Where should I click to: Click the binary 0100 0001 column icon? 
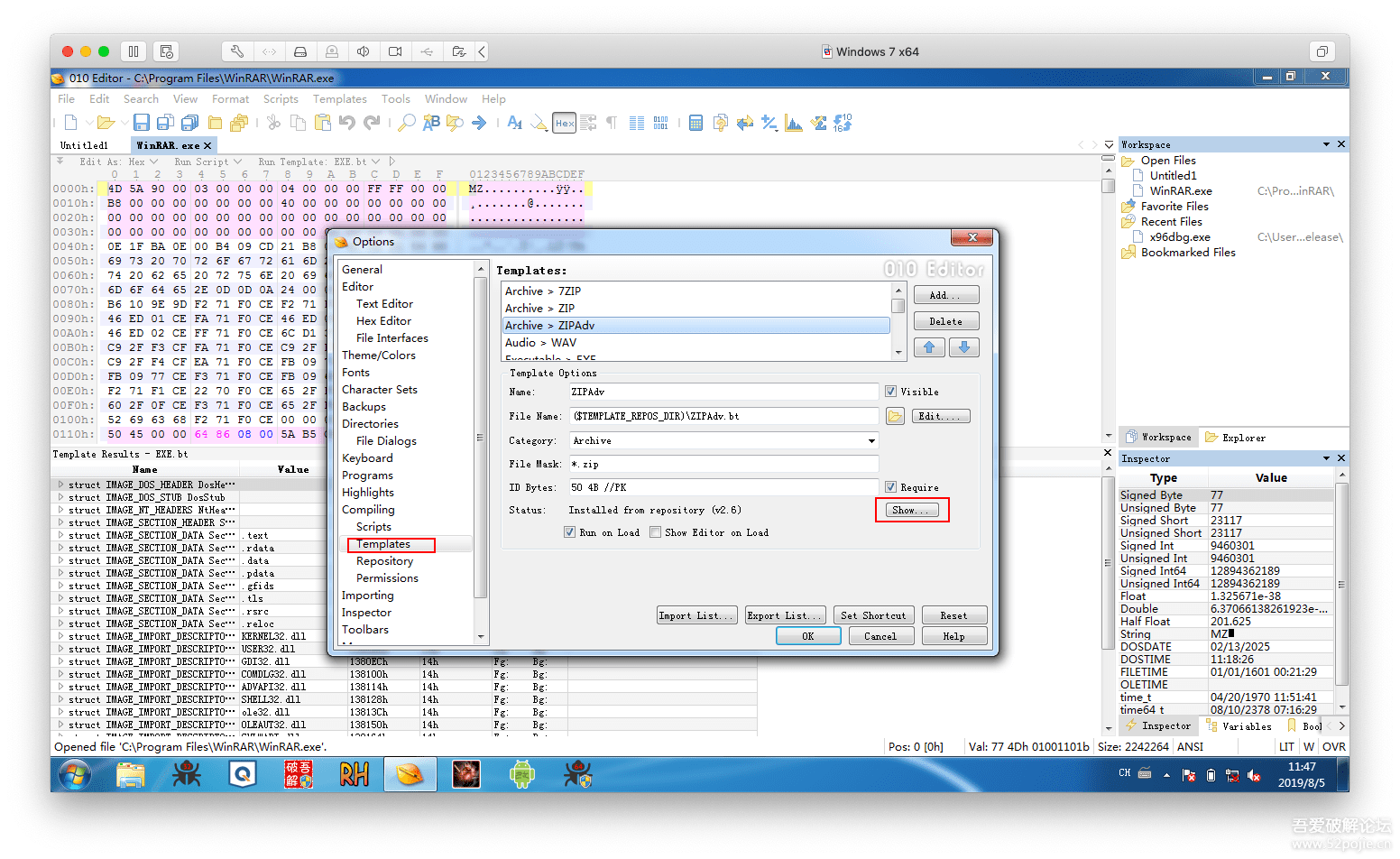(x=661, y=123)
